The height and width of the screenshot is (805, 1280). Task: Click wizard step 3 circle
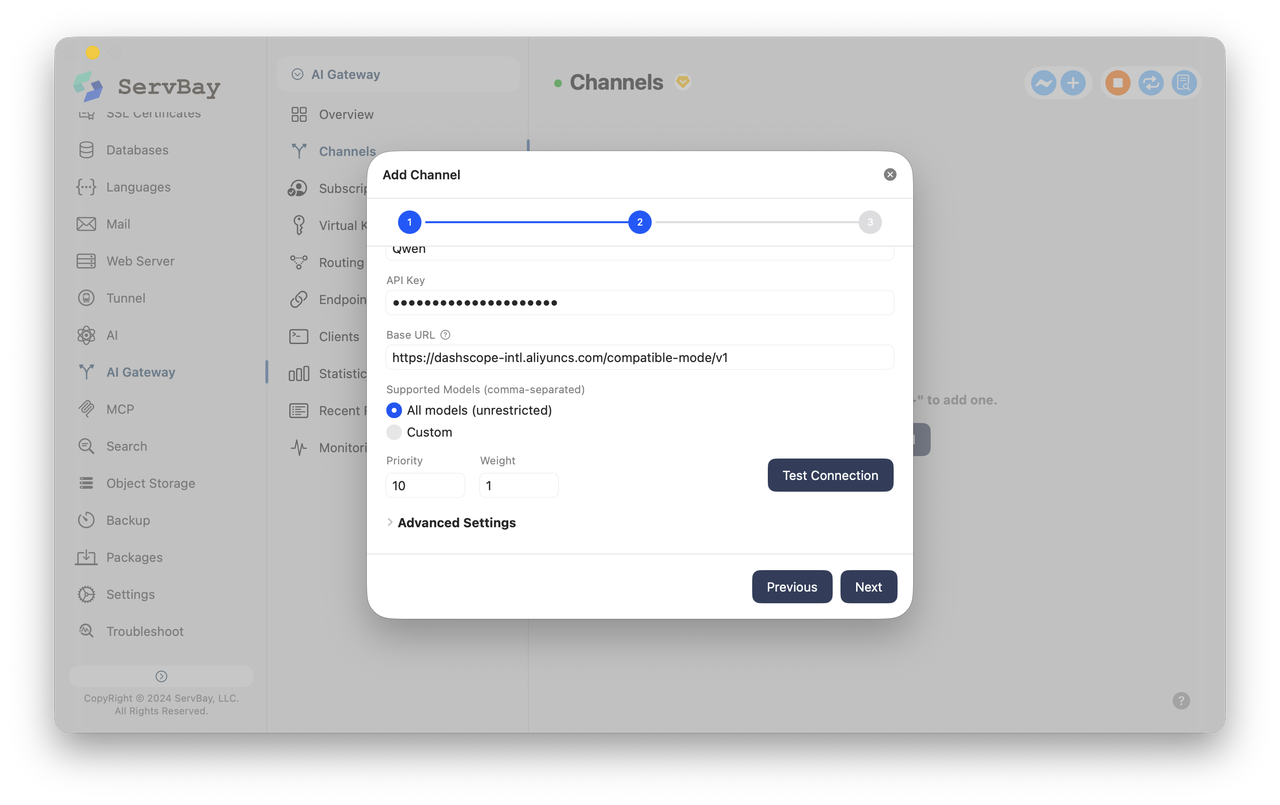870,222
